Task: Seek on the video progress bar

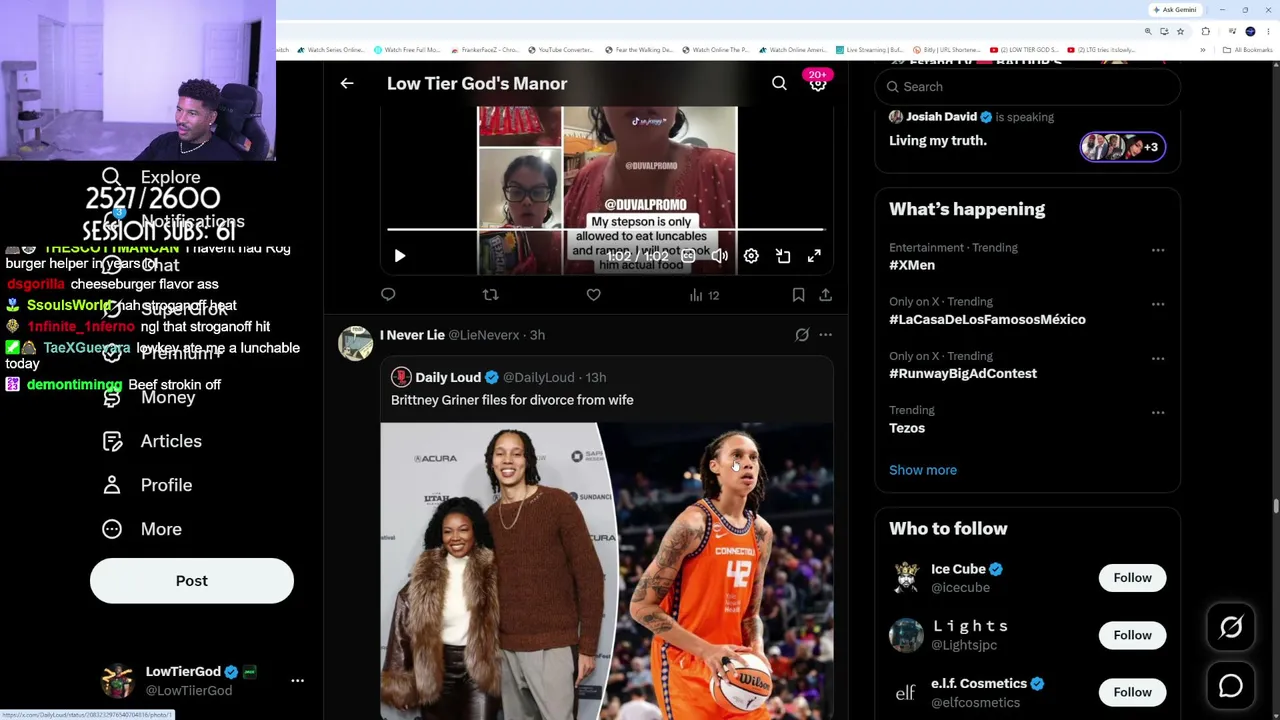Action: (x=607, y=230)
